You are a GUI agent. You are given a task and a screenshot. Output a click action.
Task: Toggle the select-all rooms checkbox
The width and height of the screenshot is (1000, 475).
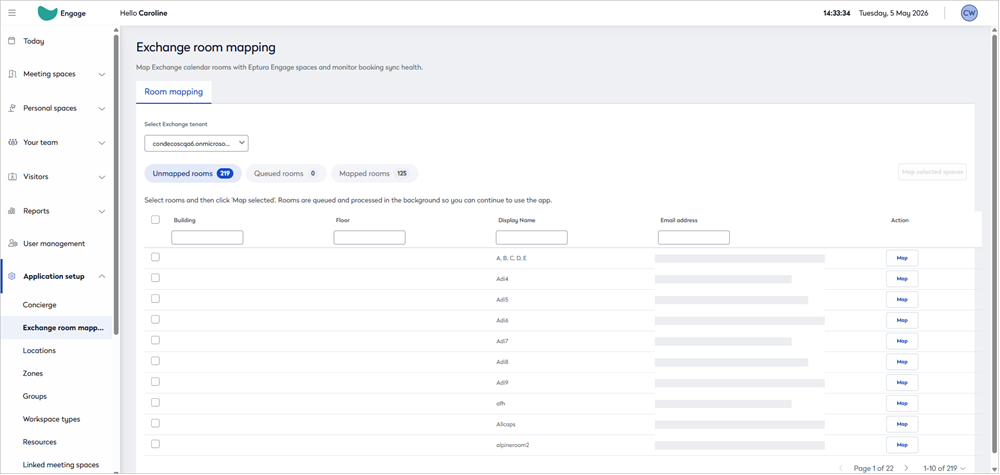[156, 219]
